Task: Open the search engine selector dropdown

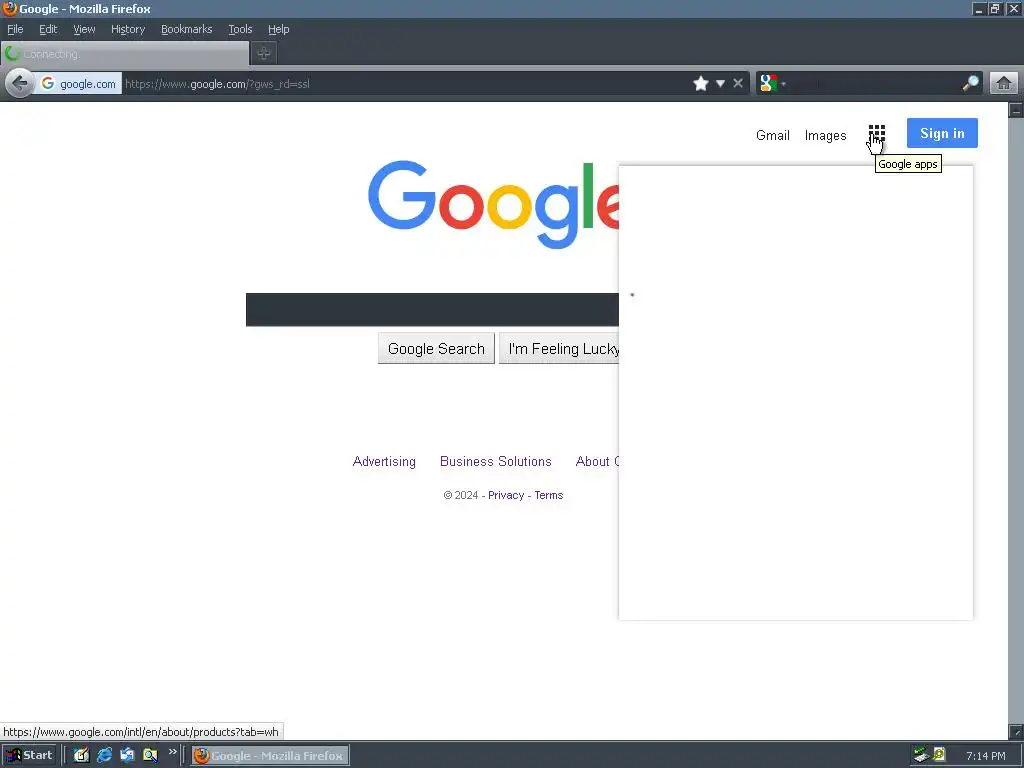Action: tap(773, 84)
